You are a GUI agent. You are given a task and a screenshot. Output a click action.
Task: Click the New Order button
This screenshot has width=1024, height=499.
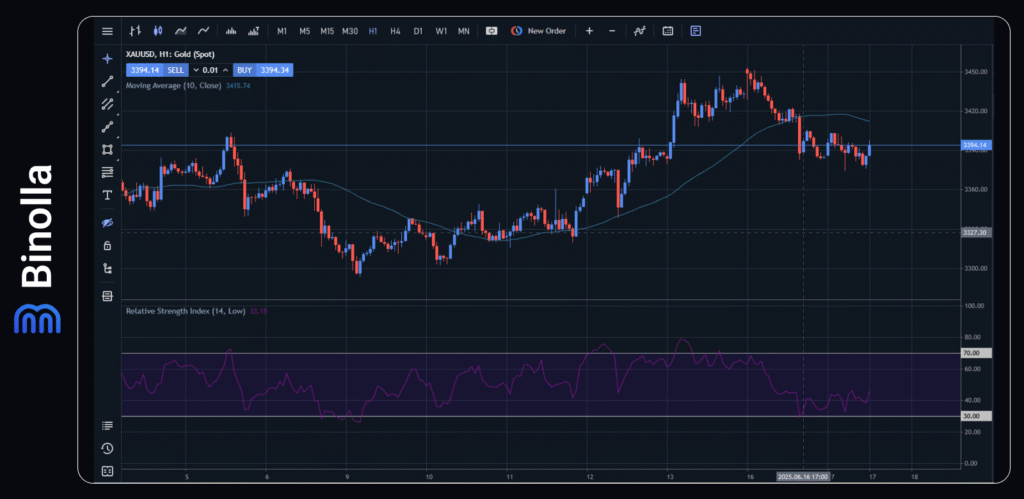click(x=539, y=31)
